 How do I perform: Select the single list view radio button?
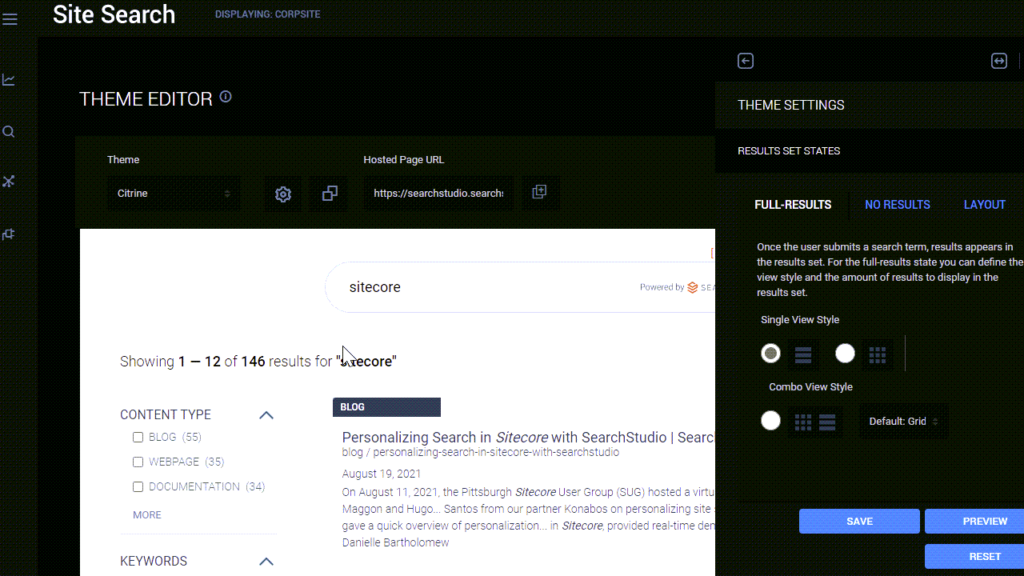tap(771, 353)
